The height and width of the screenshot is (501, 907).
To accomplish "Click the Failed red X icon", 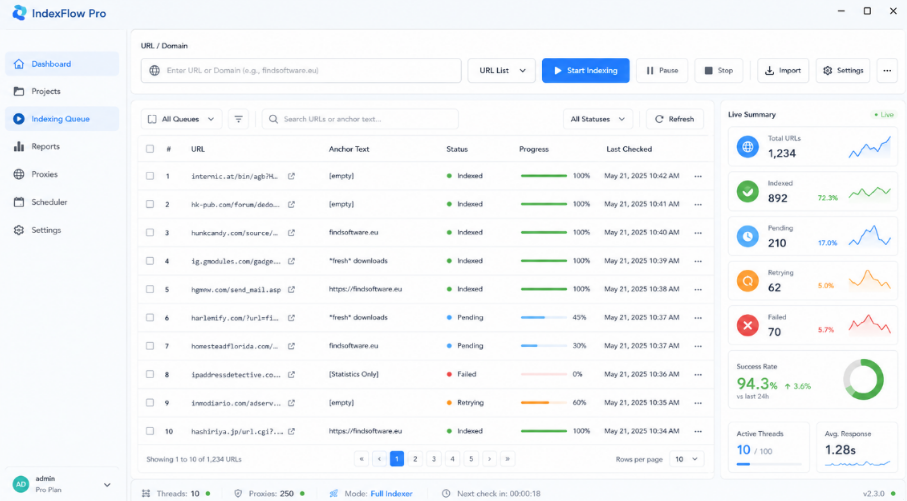I will point(747,326).
